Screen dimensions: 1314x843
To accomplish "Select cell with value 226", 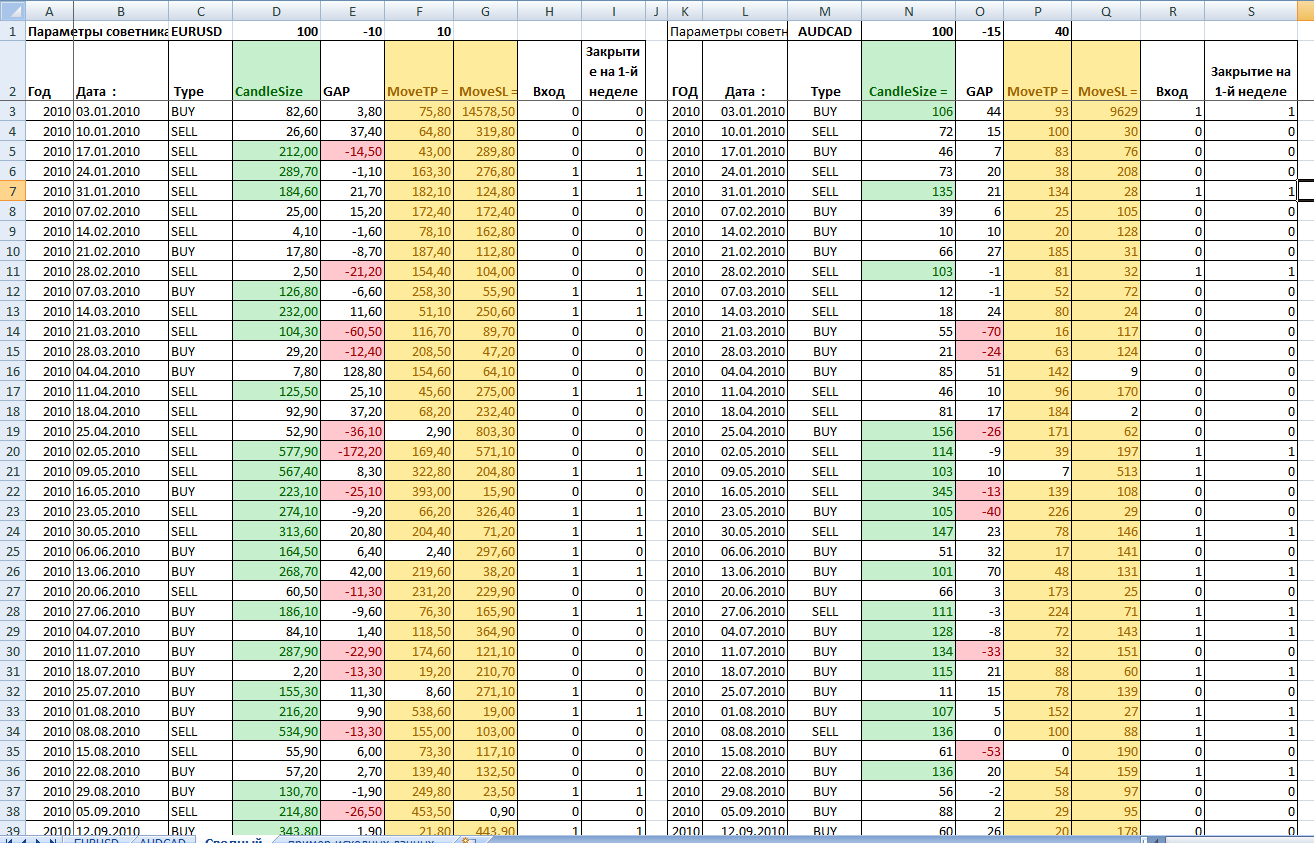I will click(x=1038, y=511).
